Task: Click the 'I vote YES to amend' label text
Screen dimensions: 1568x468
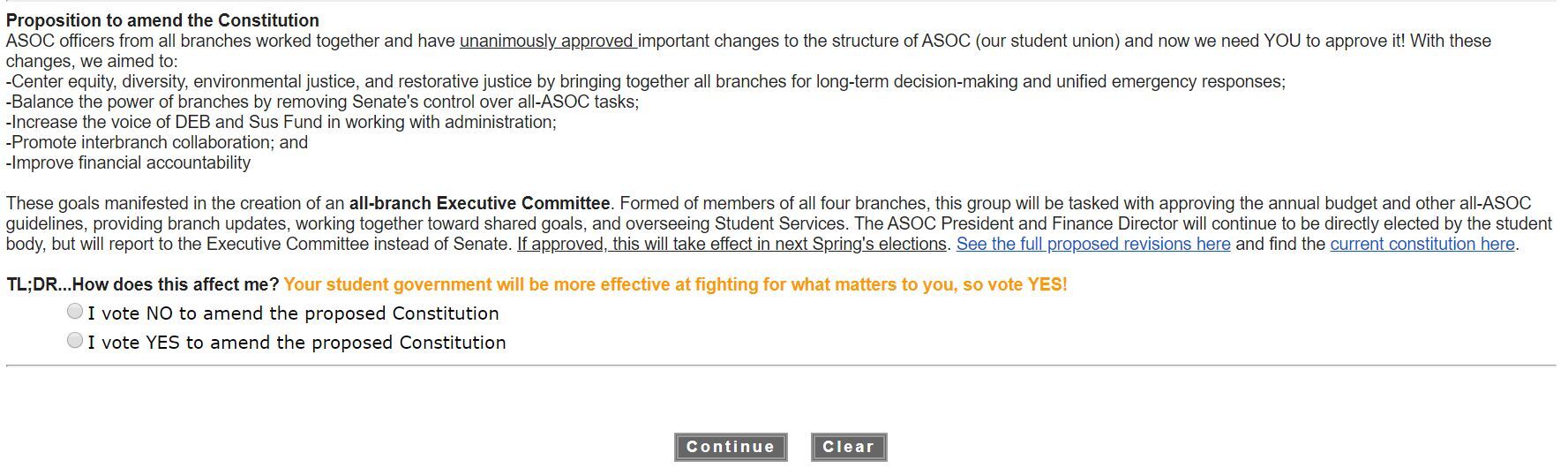Action: [x=296, y=343]
